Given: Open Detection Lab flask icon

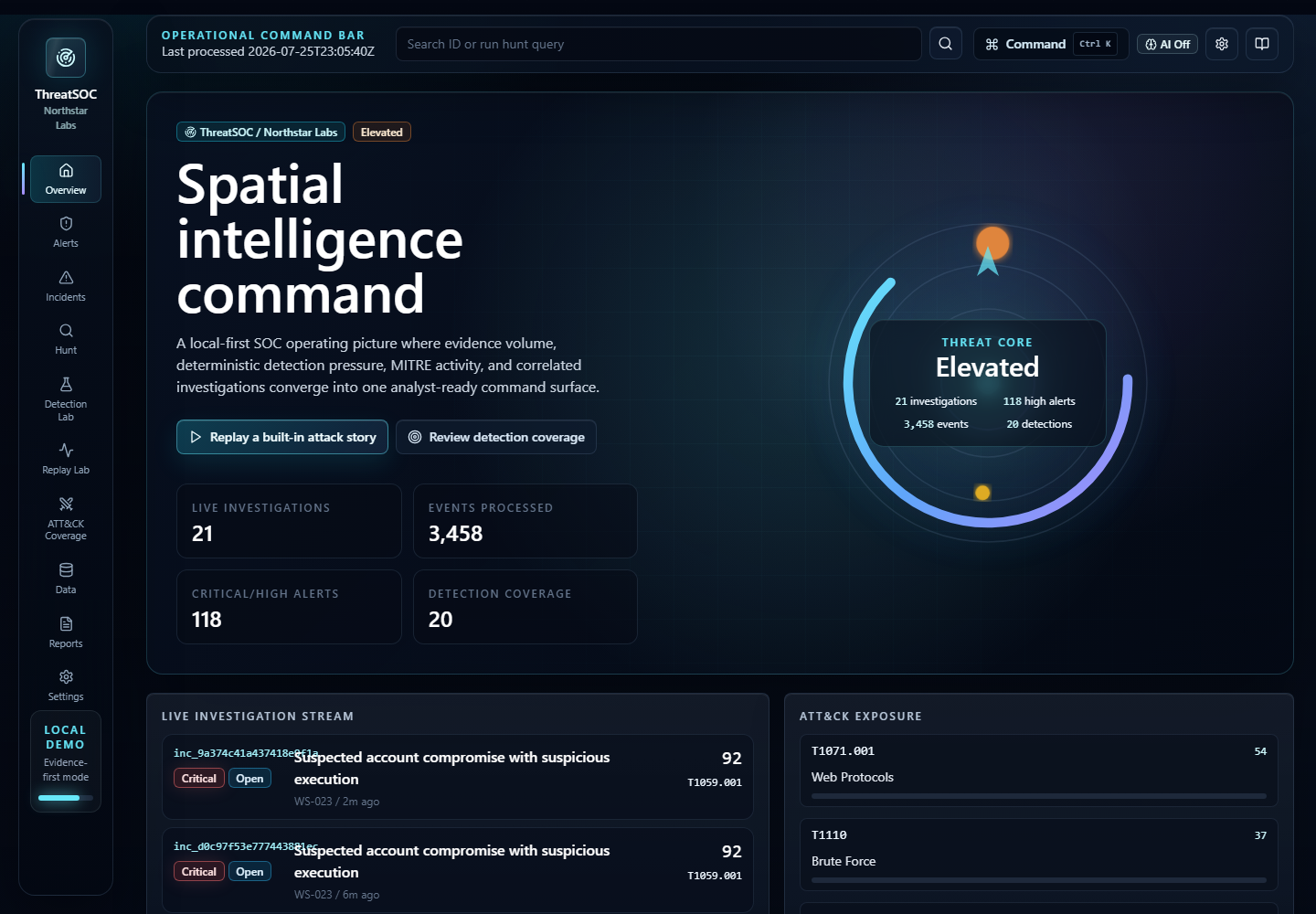Looking at the screenshot, I should click(66, 385).
